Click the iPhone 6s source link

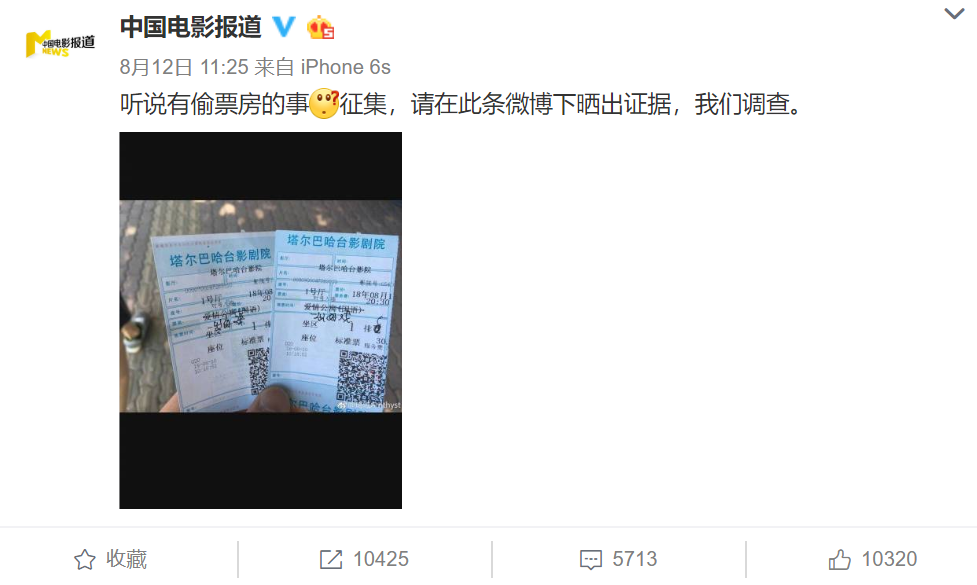click(346, 67)
